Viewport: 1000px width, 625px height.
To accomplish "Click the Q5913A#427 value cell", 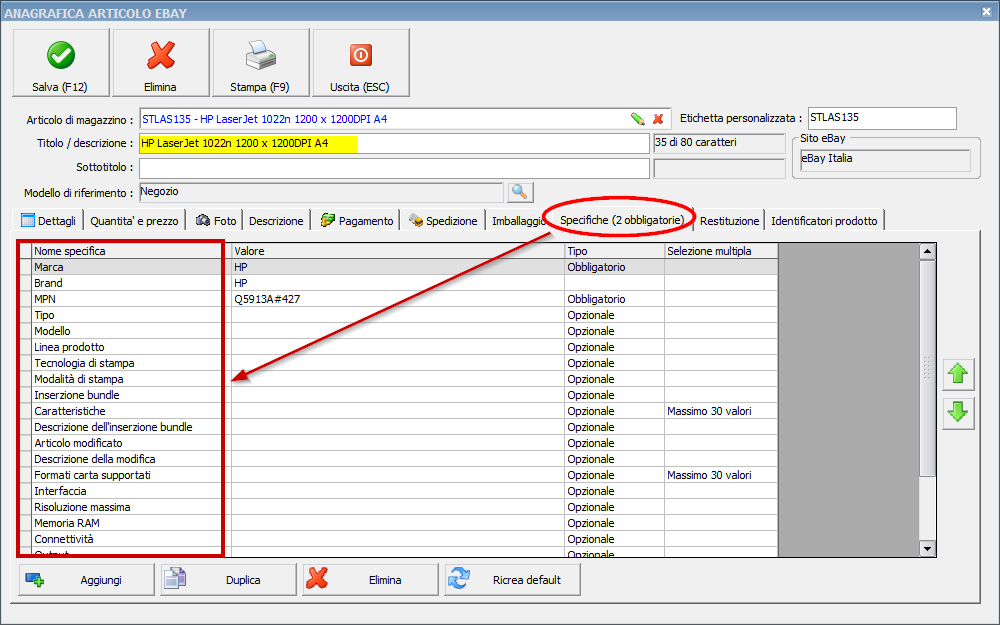I will (x=398, y=299).
